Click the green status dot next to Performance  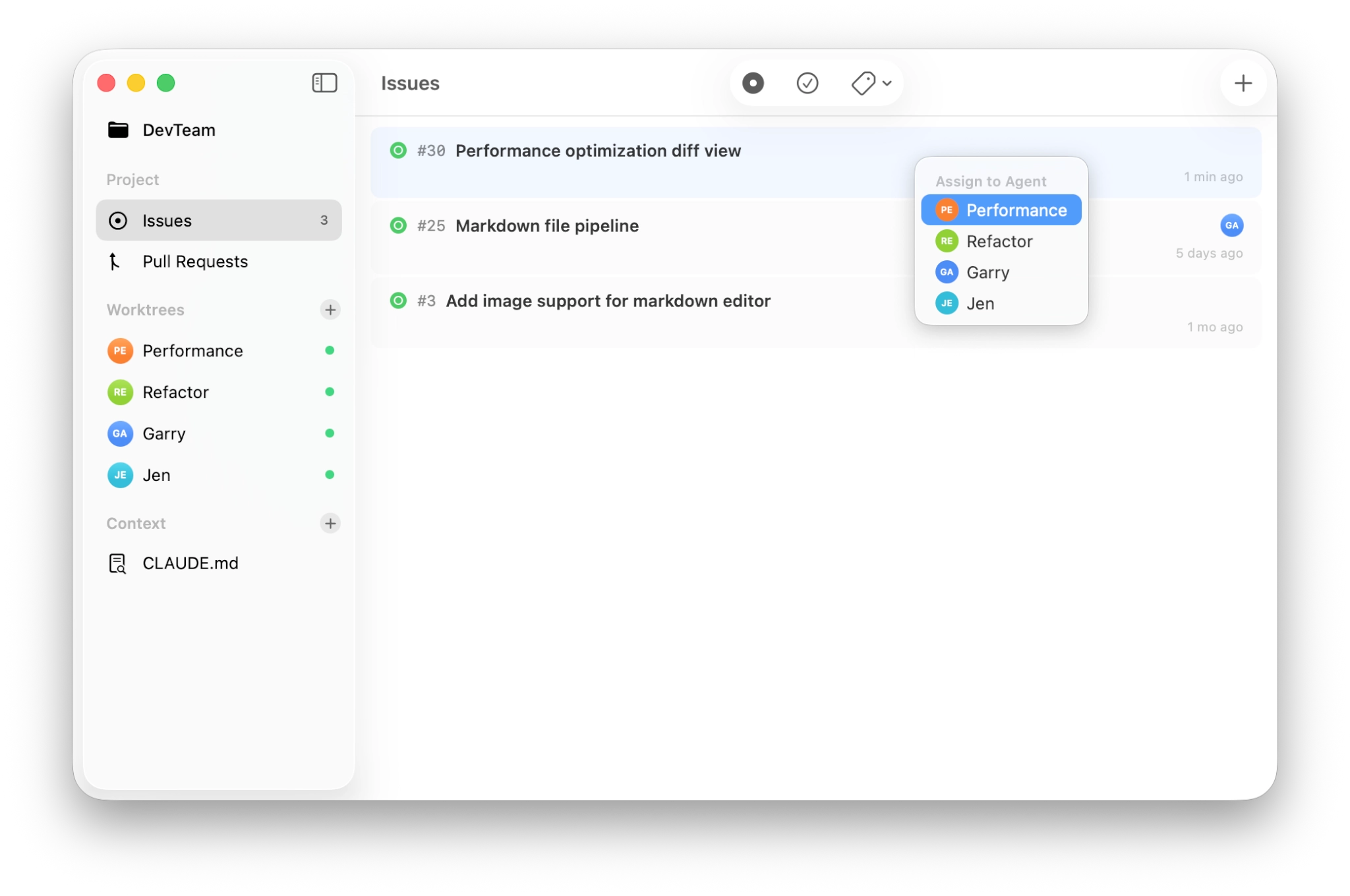330,350
